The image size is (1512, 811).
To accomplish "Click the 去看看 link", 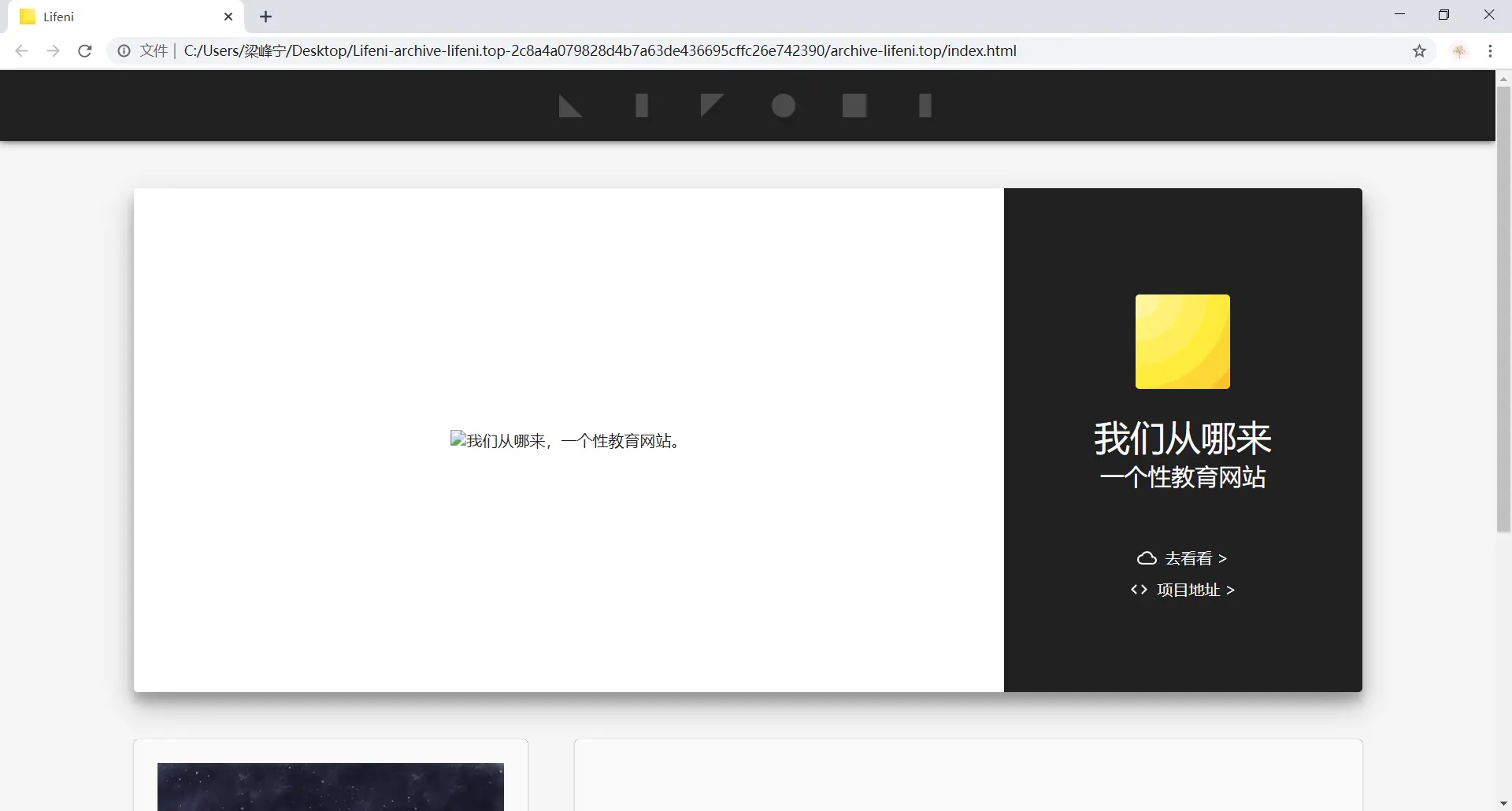I will [1189, 557].
